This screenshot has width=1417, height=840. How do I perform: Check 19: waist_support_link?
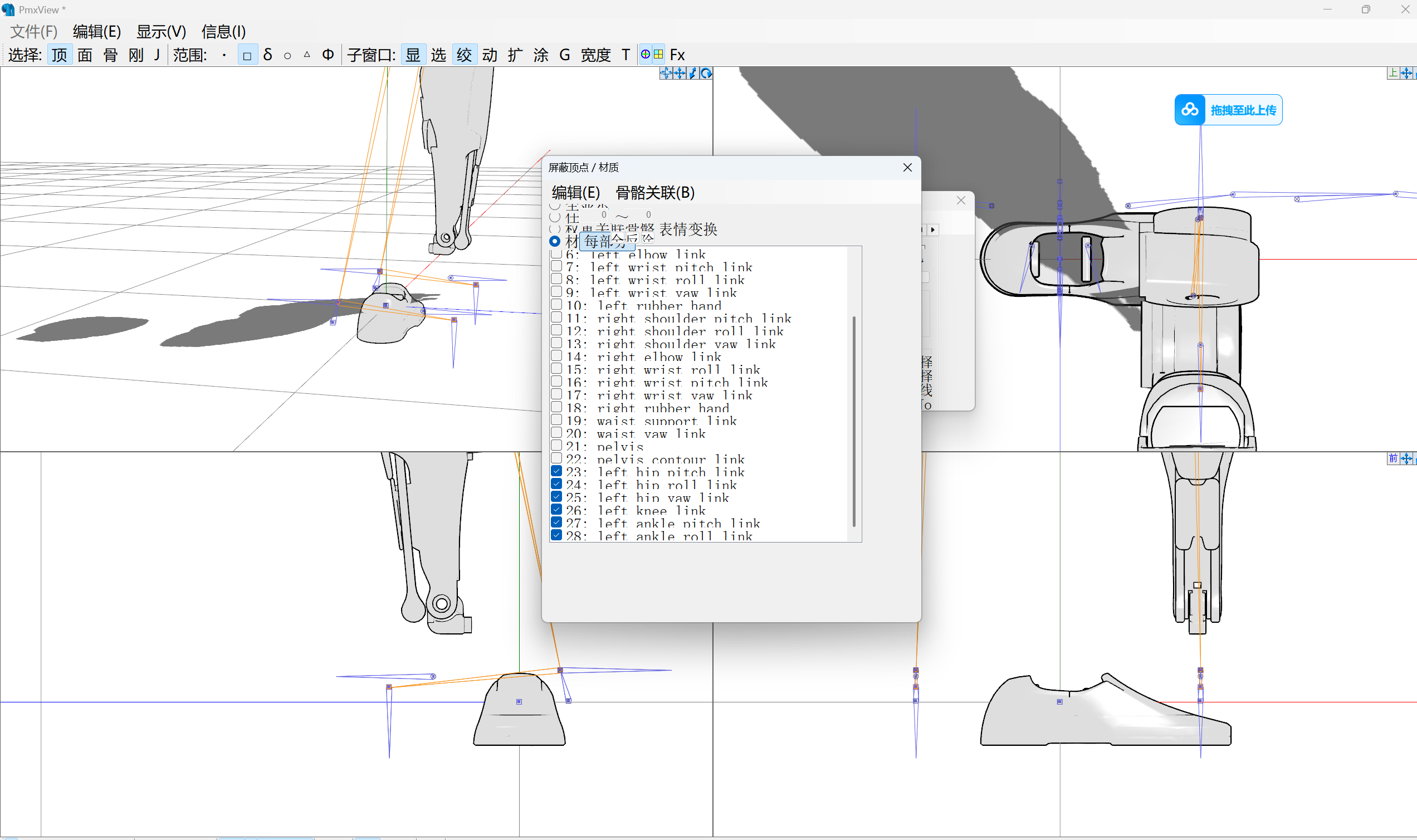(x=556, y=420)
